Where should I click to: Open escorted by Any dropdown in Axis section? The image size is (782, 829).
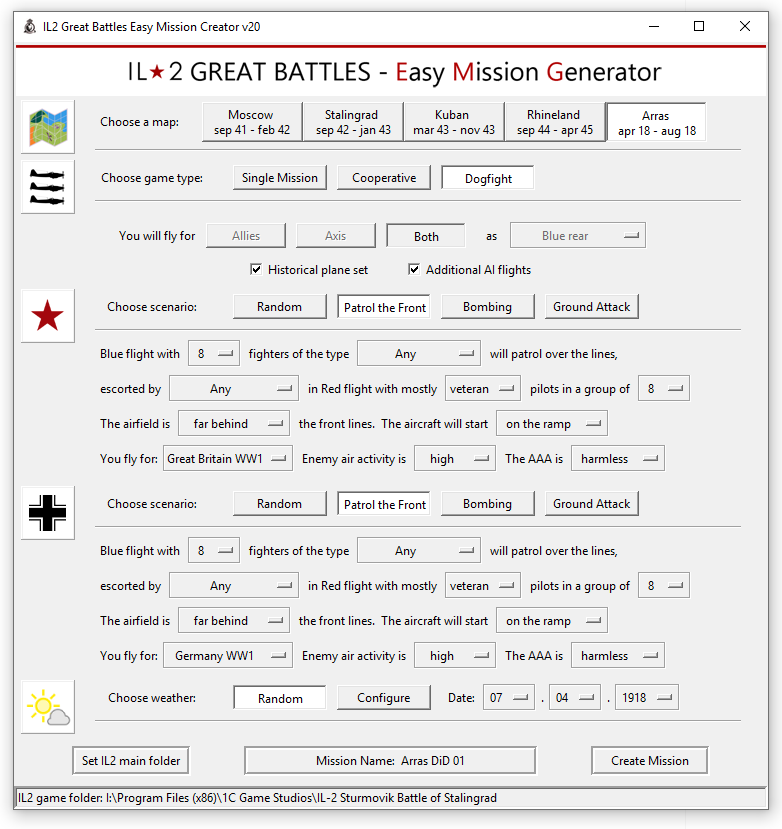click(234, 585)
